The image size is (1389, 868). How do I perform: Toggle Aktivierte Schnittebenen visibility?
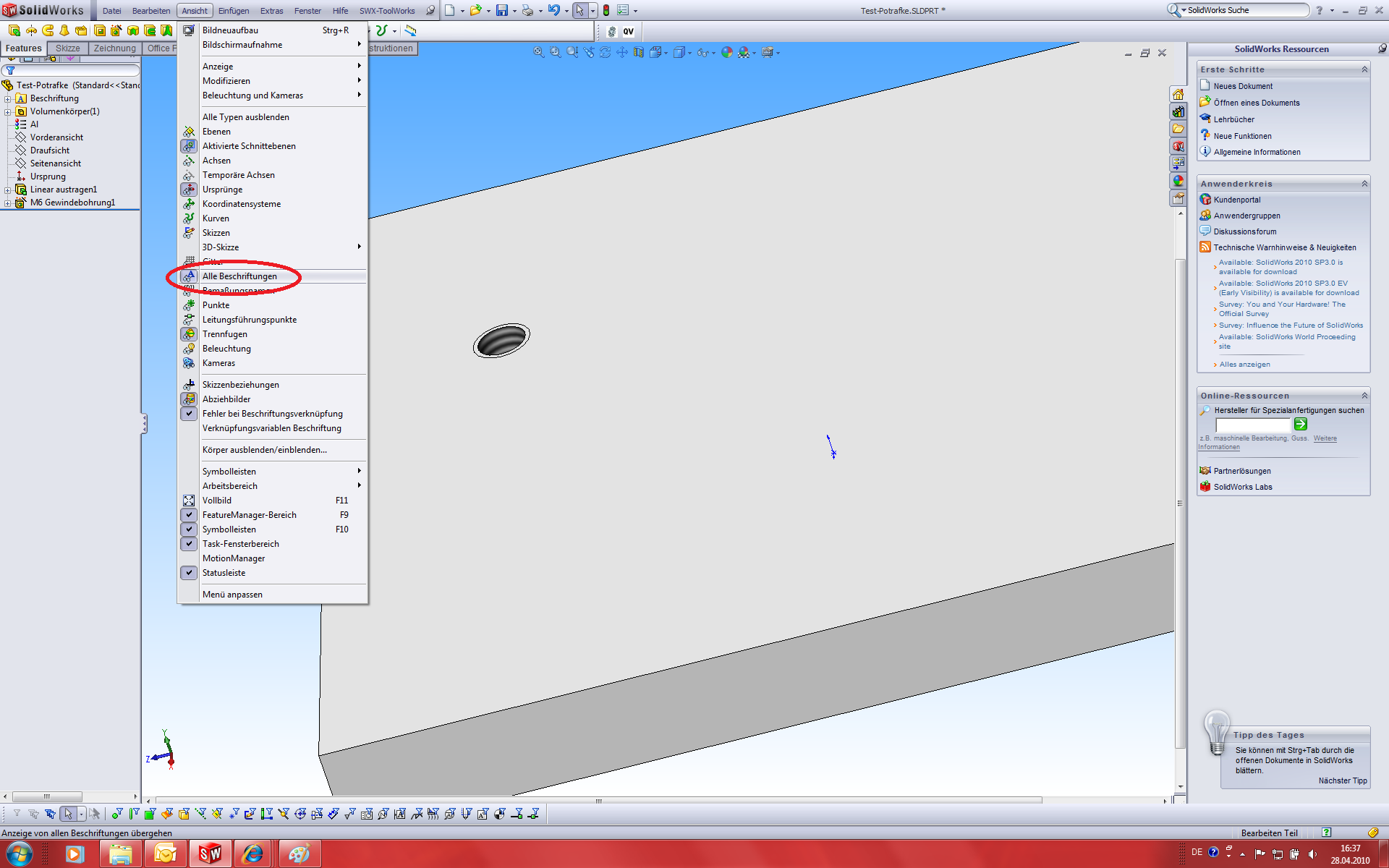tap(273, 146)
